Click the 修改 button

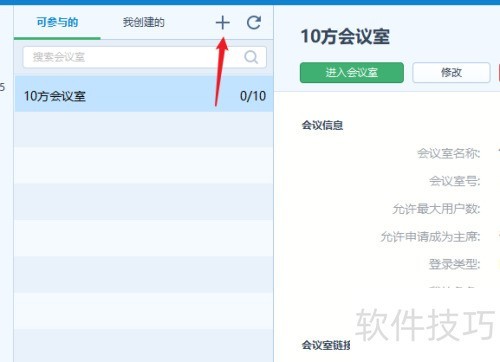[x=451, y=72]
